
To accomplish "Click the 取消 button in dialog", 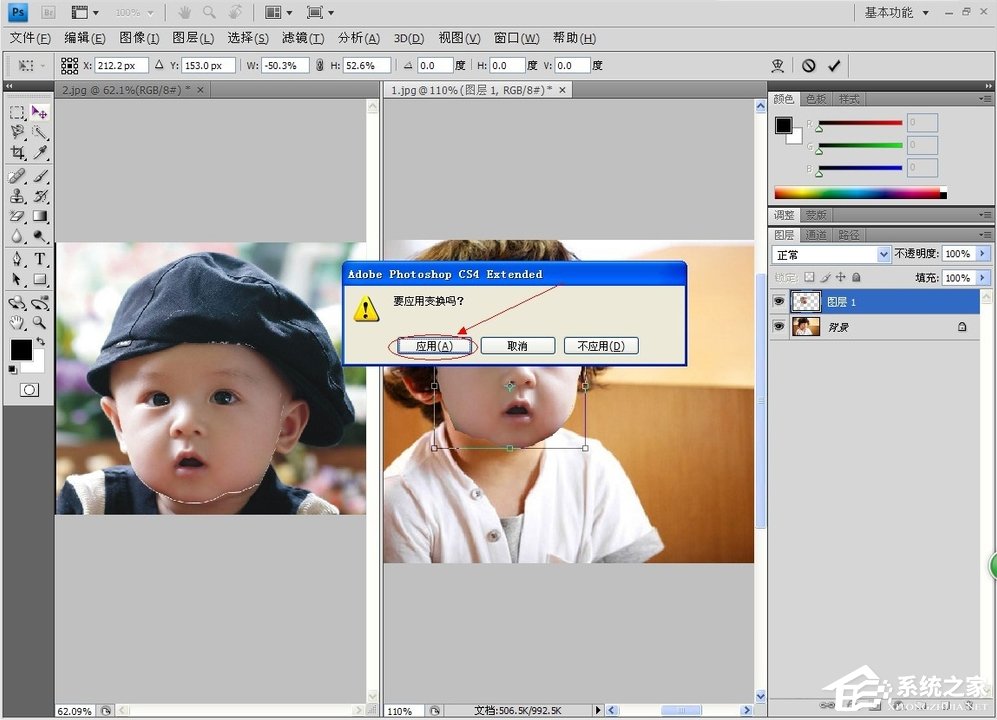I will pyautogui.click(x=518, y=346).
